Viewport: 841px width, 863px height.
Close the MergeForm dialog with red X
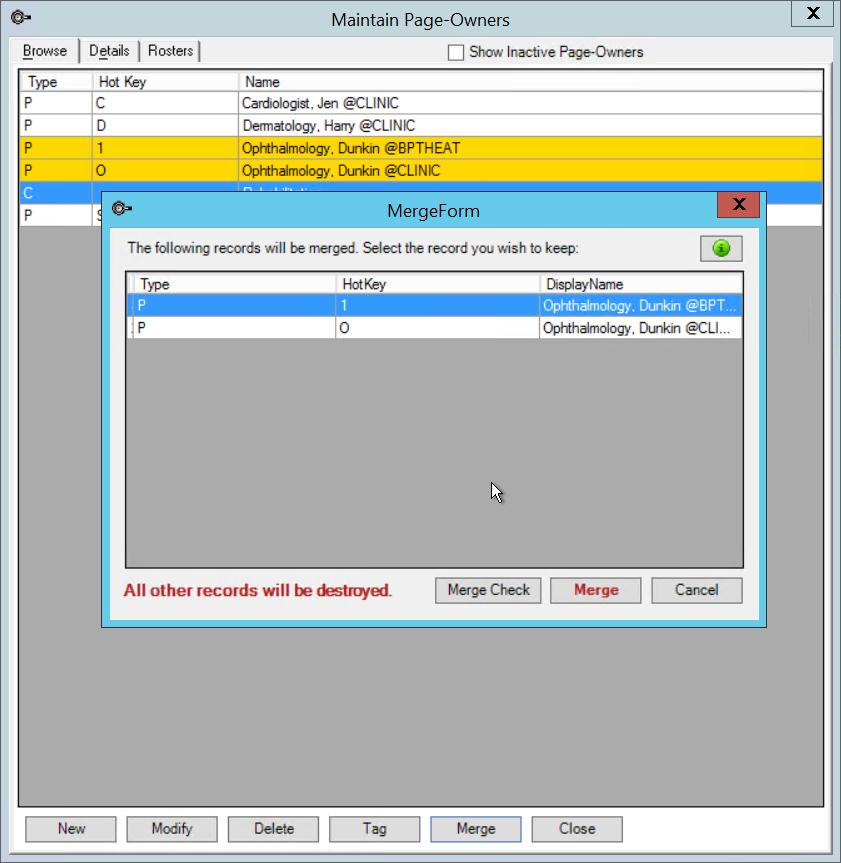tap(739, 204)
